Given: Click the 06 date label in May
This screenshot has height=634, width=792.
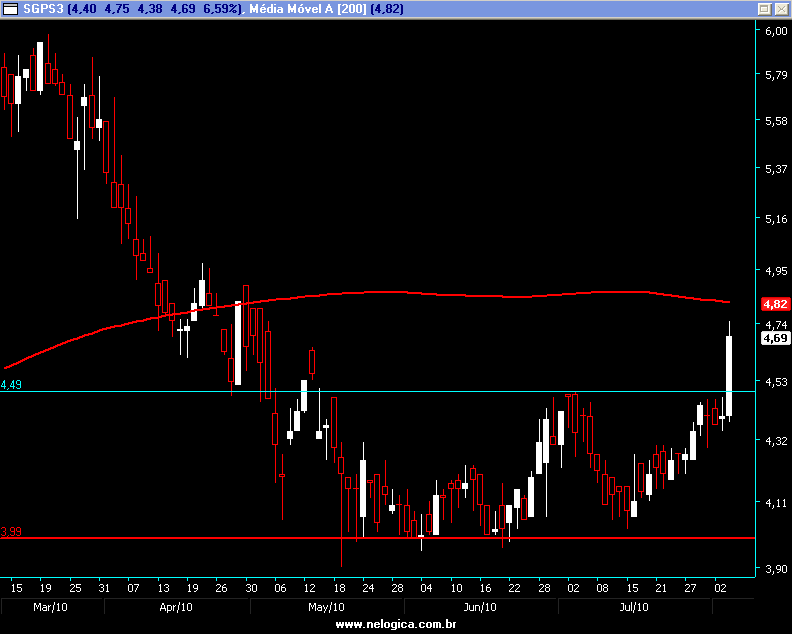Looking at the screenshot, I should (x=280, y=588).
